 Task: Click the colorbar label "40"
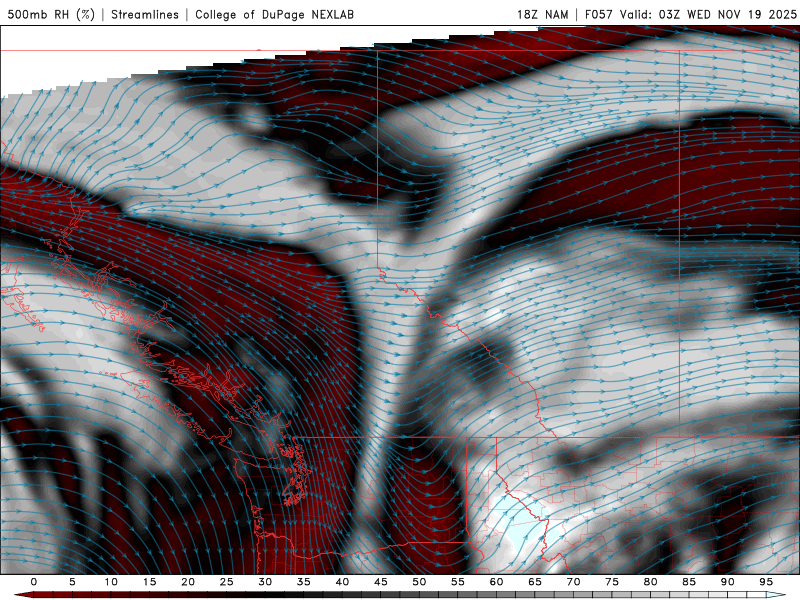(x=342, y=582)
